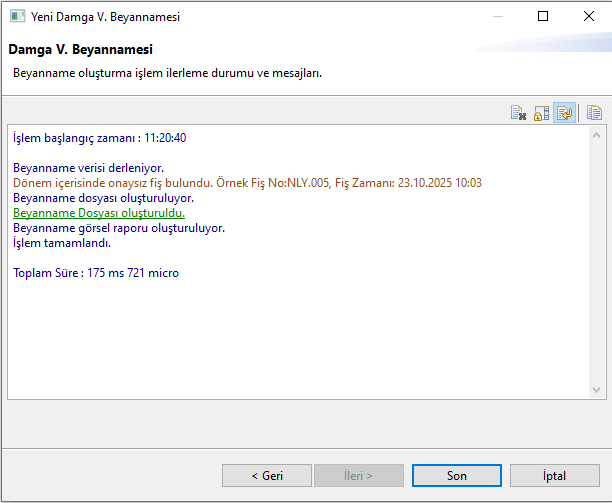Copy log messages using the copy icon
Viewport: 612px width, 503px height.
point(594,113)
